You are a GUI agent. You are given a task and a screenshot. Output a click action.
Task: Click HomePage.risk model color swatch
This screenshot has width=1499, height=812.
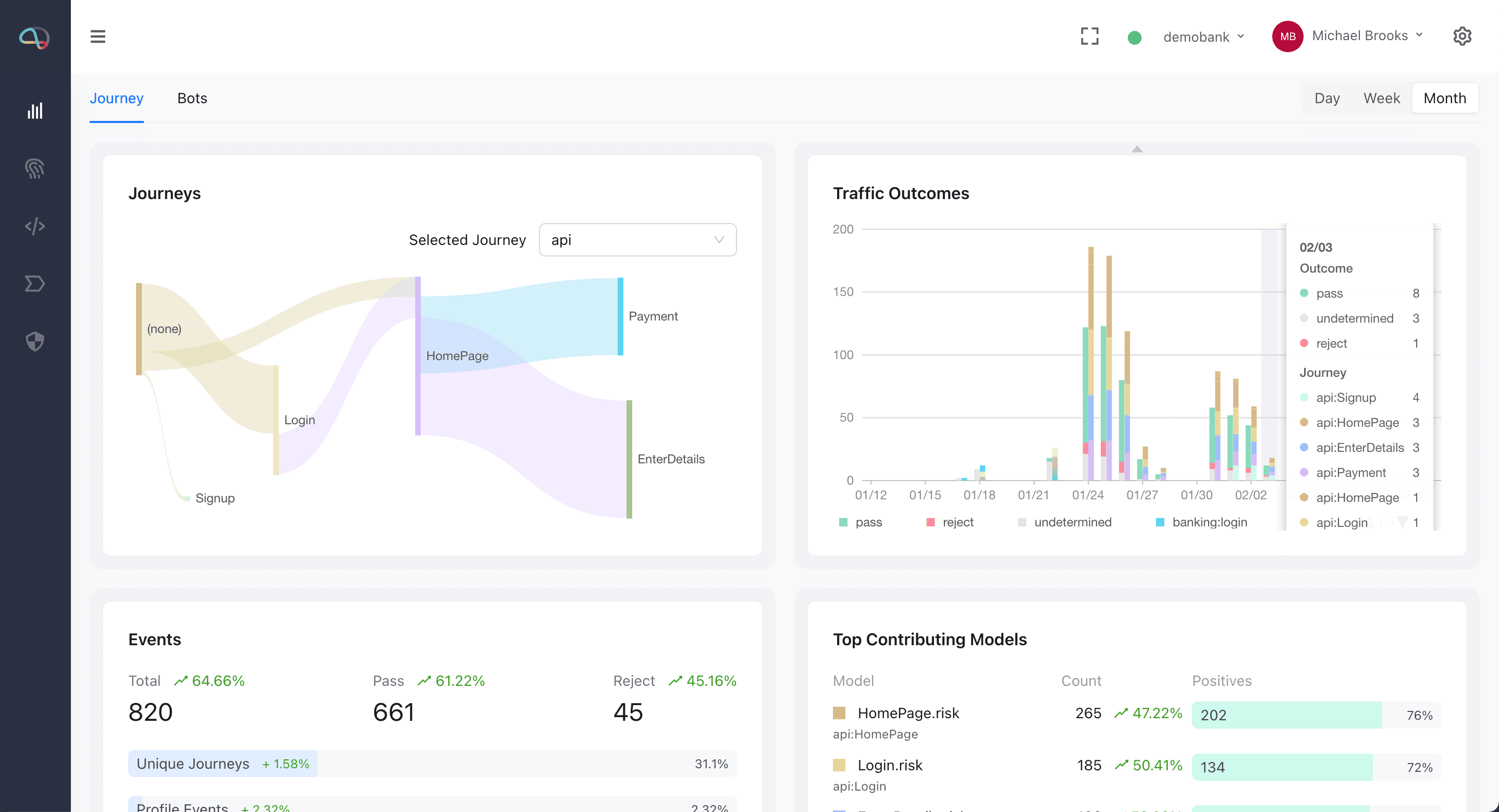[839, 713]
